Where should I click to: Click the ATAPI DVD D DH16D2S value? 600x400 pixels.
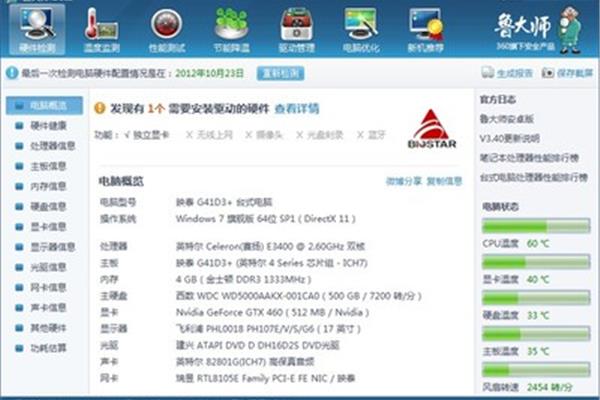(258, 345)
